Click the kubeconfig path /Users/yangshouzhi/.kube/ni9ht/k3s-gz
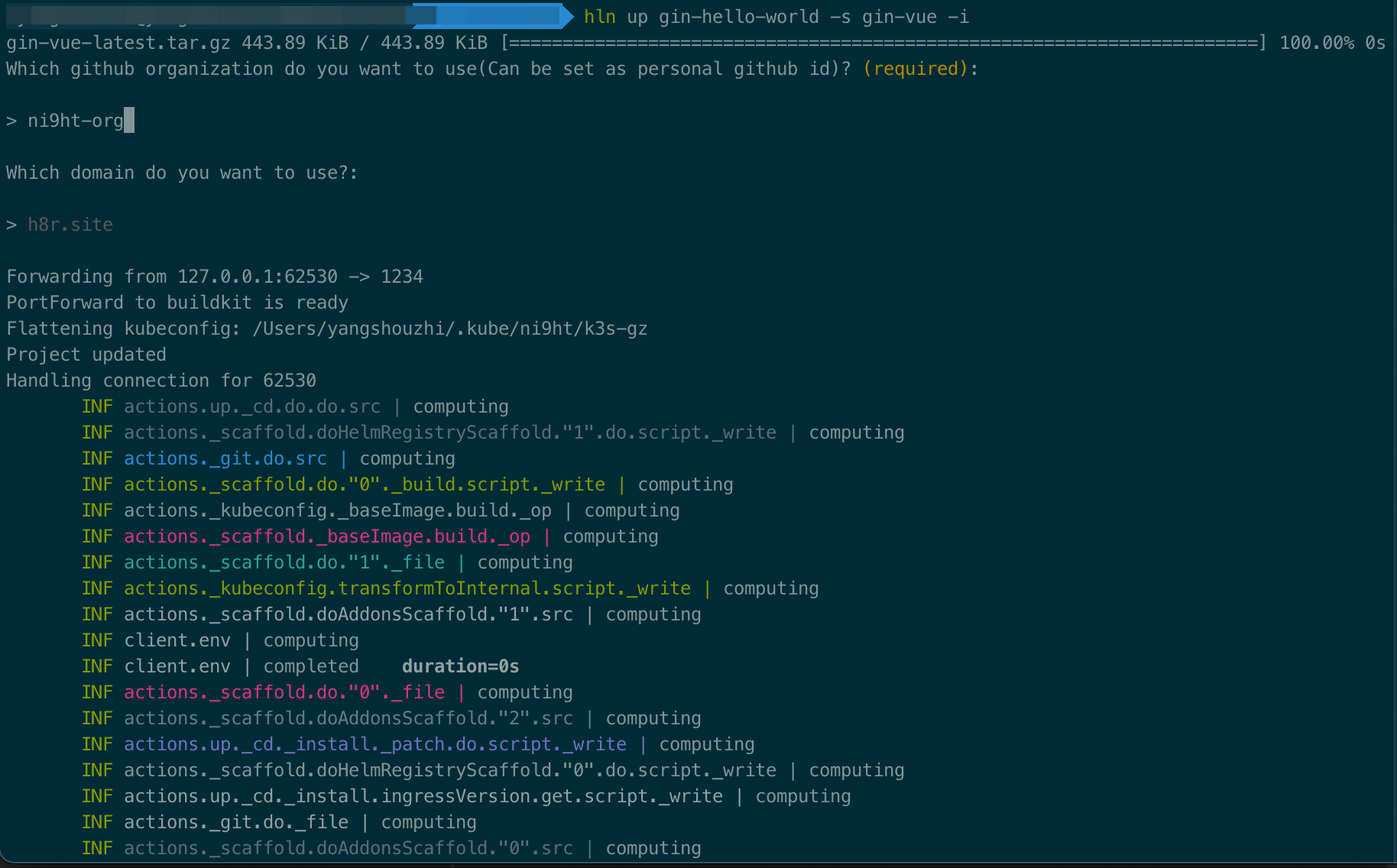Image resolution: width=1397 pixels, height=868 pixels. pos(449,329)
